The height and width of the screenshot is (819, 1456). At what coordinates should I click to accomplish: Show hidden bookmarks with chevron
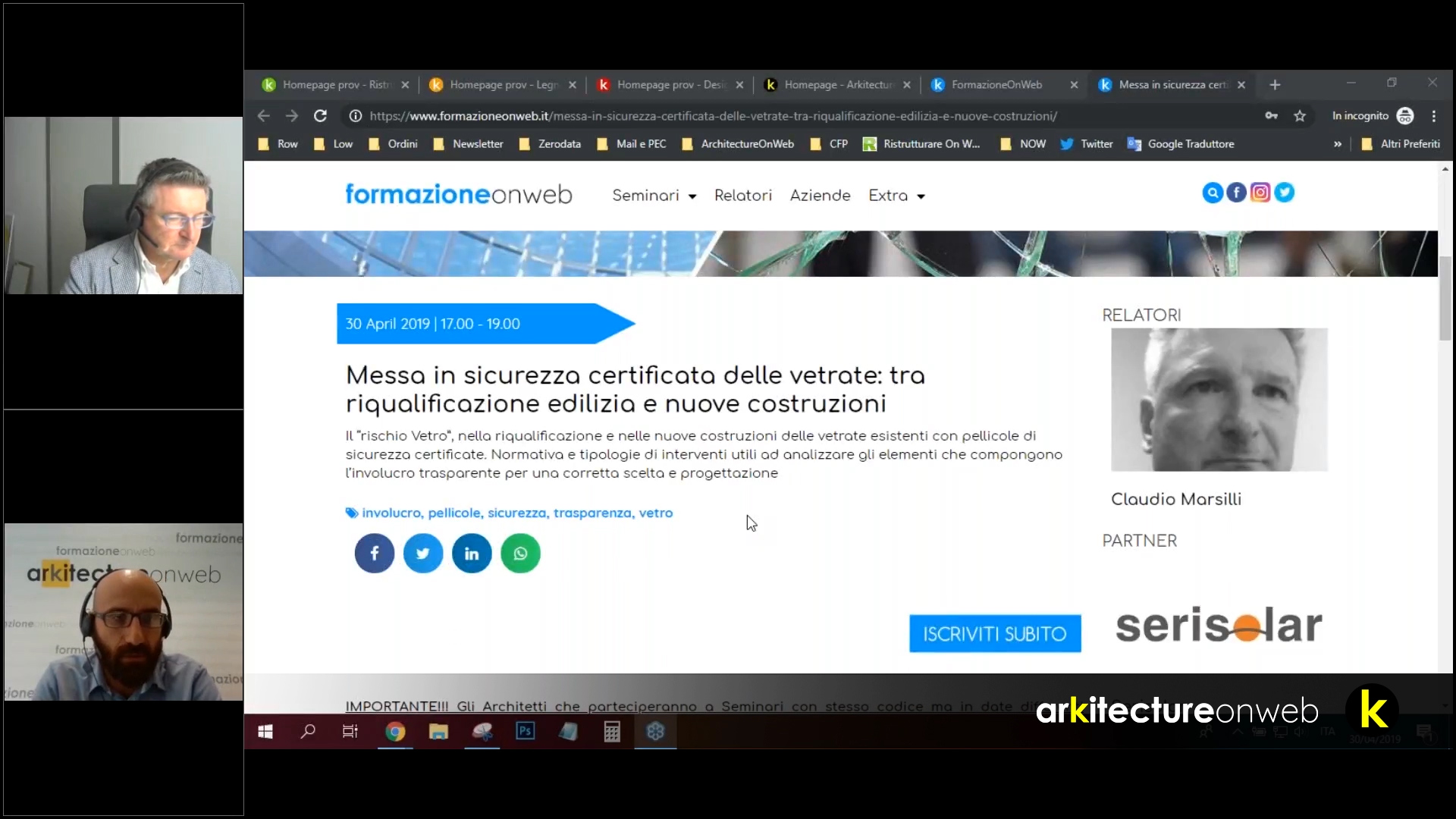click(1338, 144)
